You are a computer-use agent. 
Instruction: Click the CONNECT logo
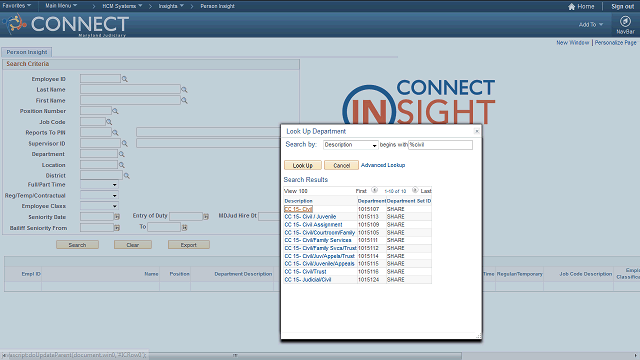point(67,25)
